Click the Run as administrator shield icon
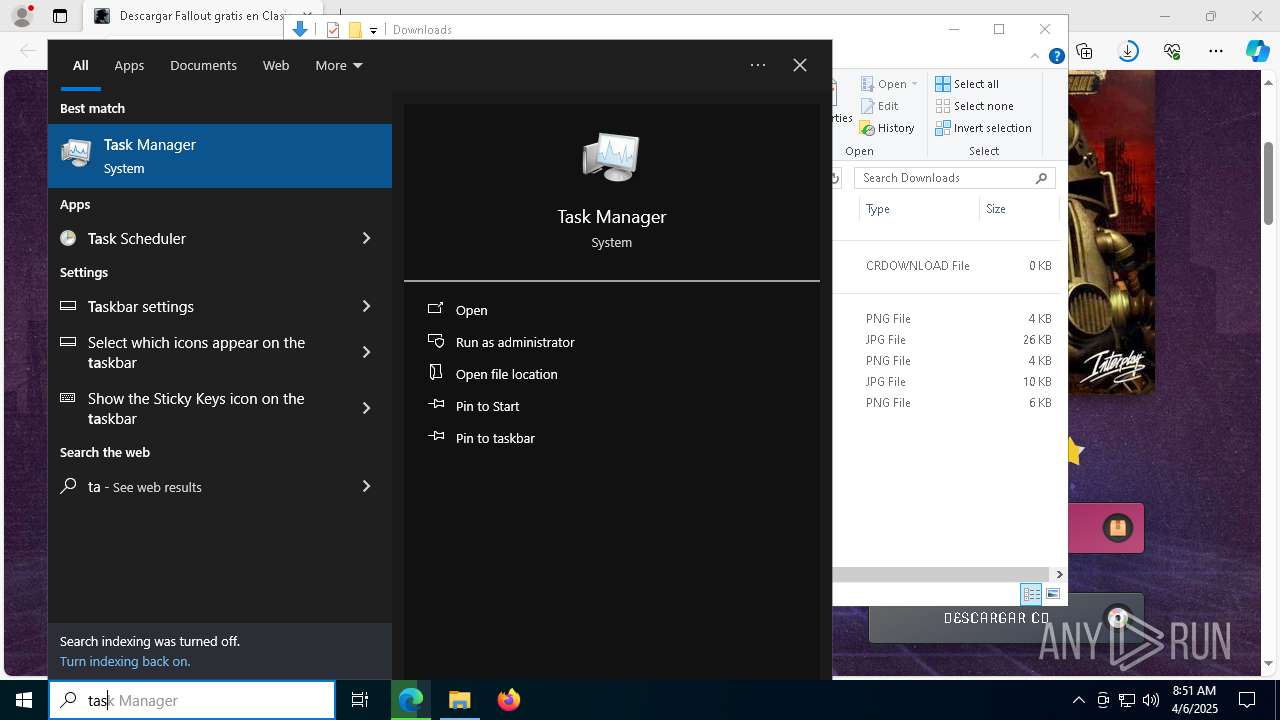 coord(435,341)
